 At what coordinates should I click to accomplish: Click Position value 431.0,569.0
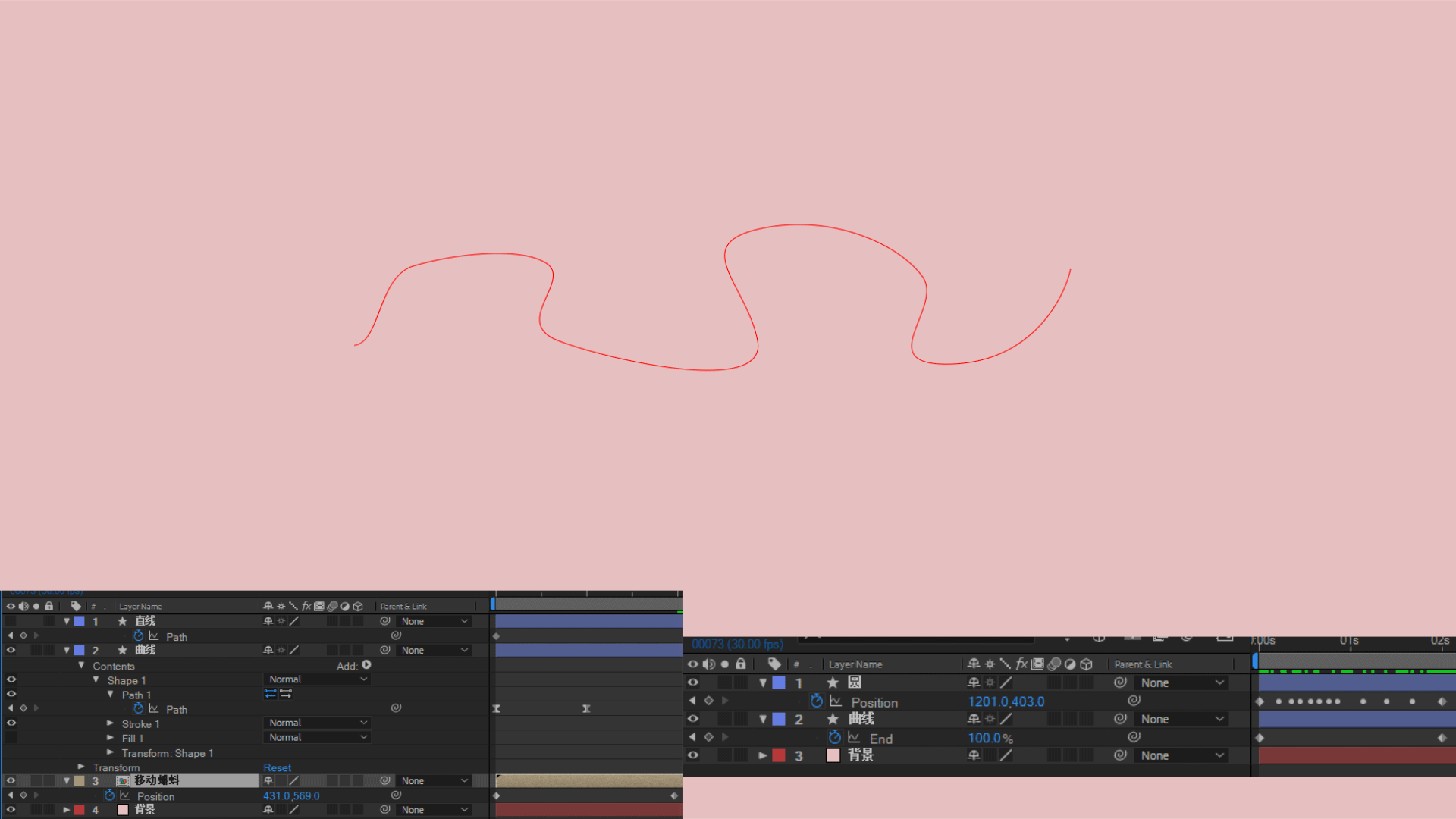[291, 795]
